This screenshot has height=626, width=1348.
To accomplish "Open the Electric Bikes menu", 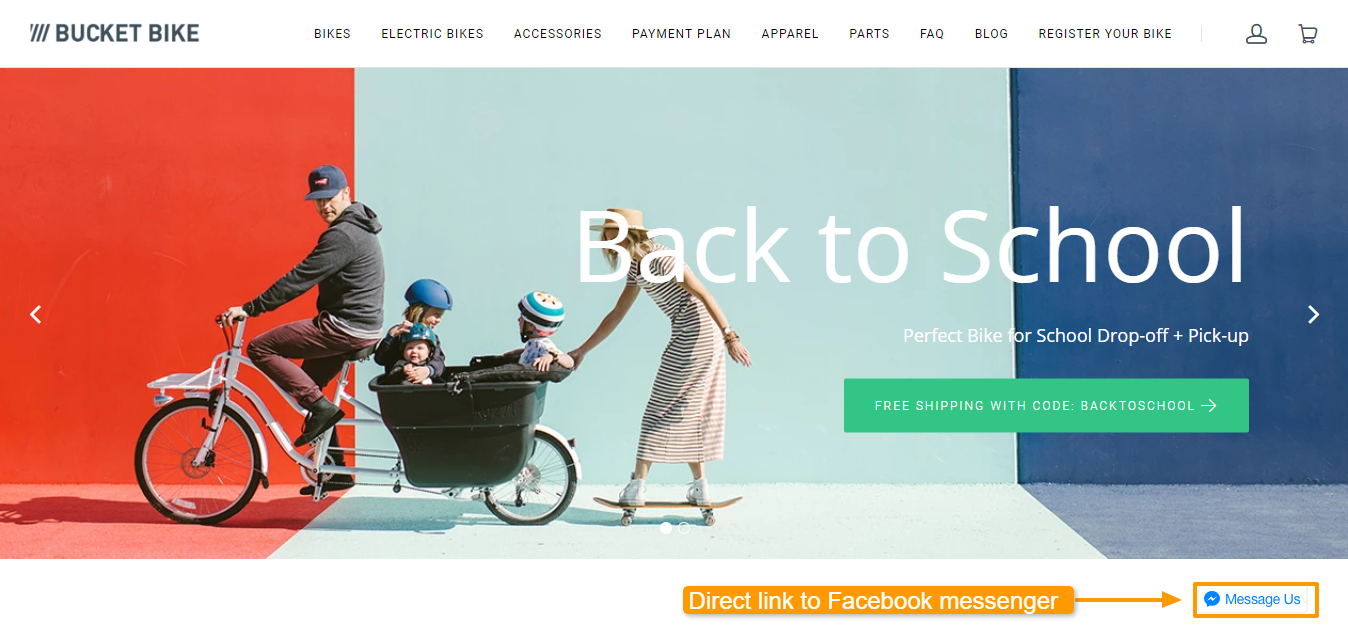I will 432,34.
